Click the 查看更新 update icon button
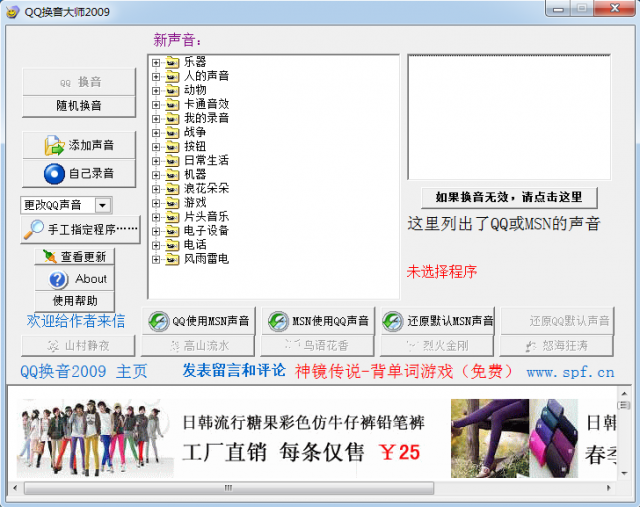This screenshot has width=640, height=507. 48,257
